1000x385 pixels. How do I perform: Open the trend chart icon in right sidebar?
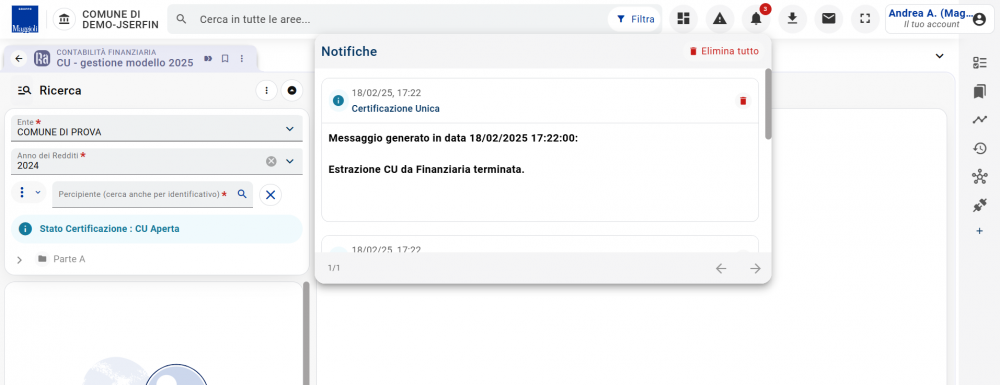(980, 120)
